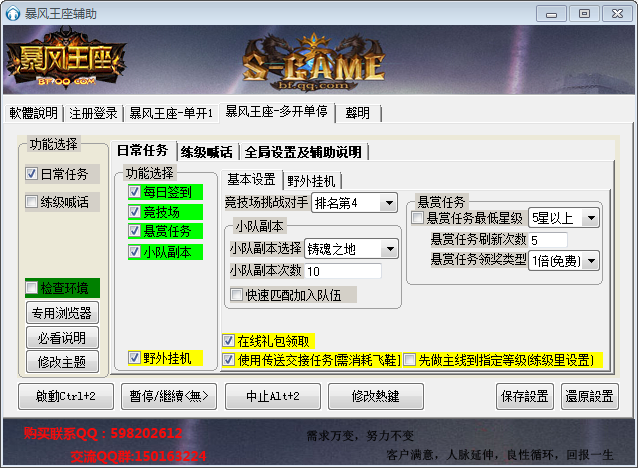Uncheck the 在线礼包领取 option
Viewport: 638px width, 468px height.
[x=230, y=341]
